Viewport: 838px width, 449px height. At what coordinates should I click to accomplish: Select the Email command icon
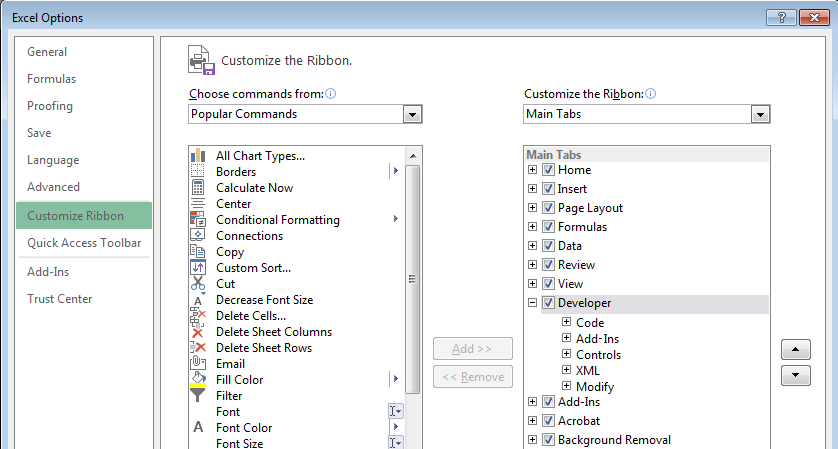coord(197,363)
